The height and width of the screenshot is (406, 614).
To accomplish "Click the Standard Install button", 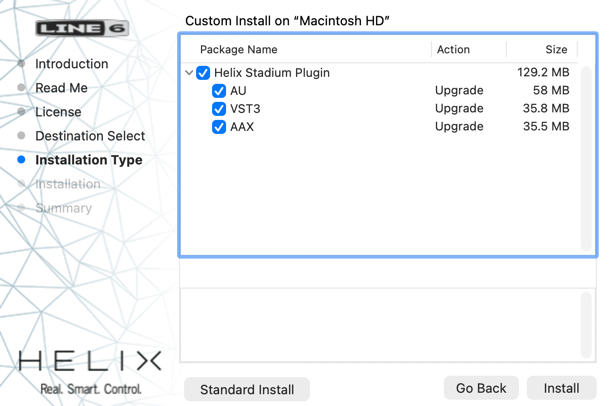I will (247, 389).
